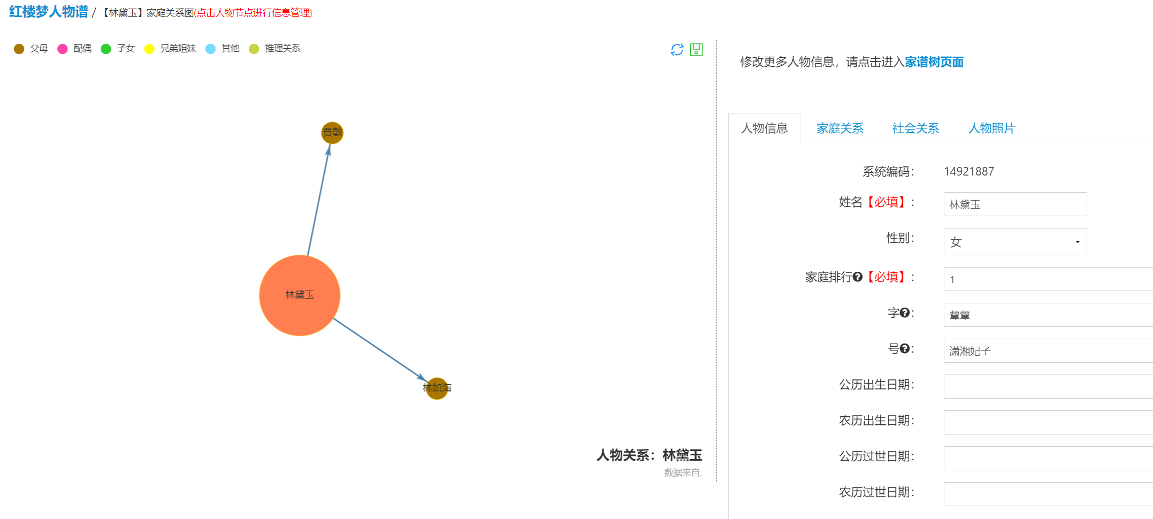Click the help icon beside 号
This screenshot has width=1153, height=519.
(x=905, y=348)
